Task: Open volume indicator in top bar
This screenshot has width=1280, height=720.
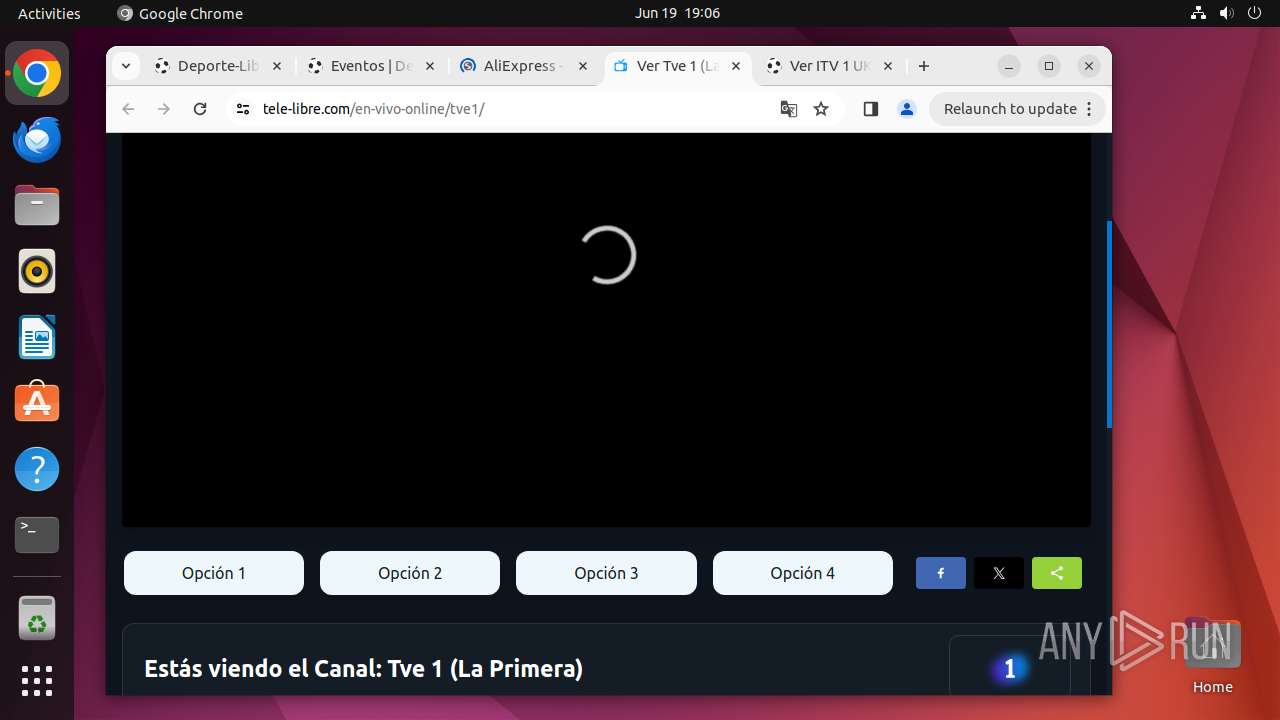Action: click(x=1226, y=13)
